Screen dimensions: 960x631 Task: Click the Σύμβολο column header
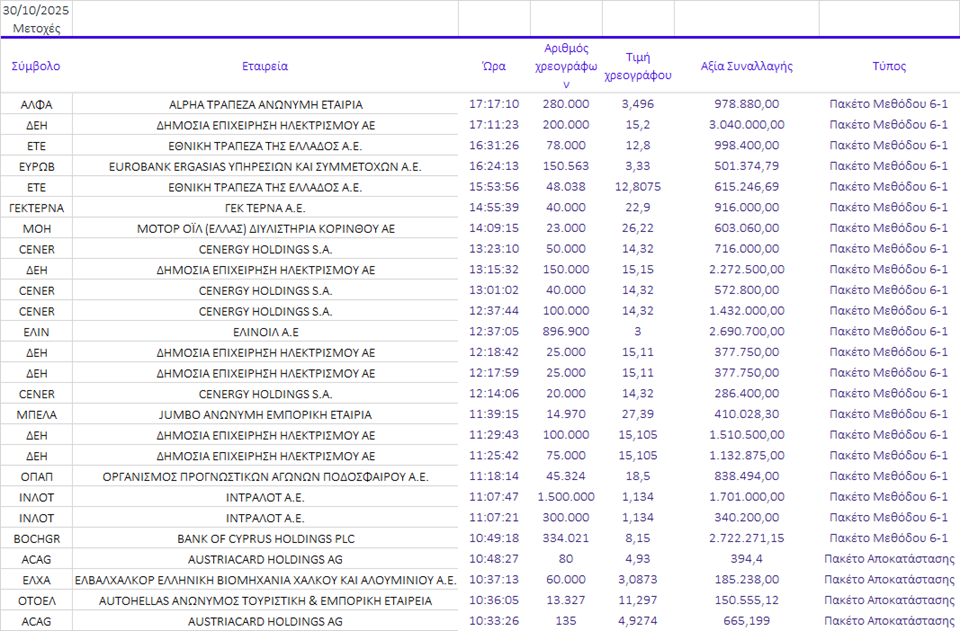tap(36, 66)
